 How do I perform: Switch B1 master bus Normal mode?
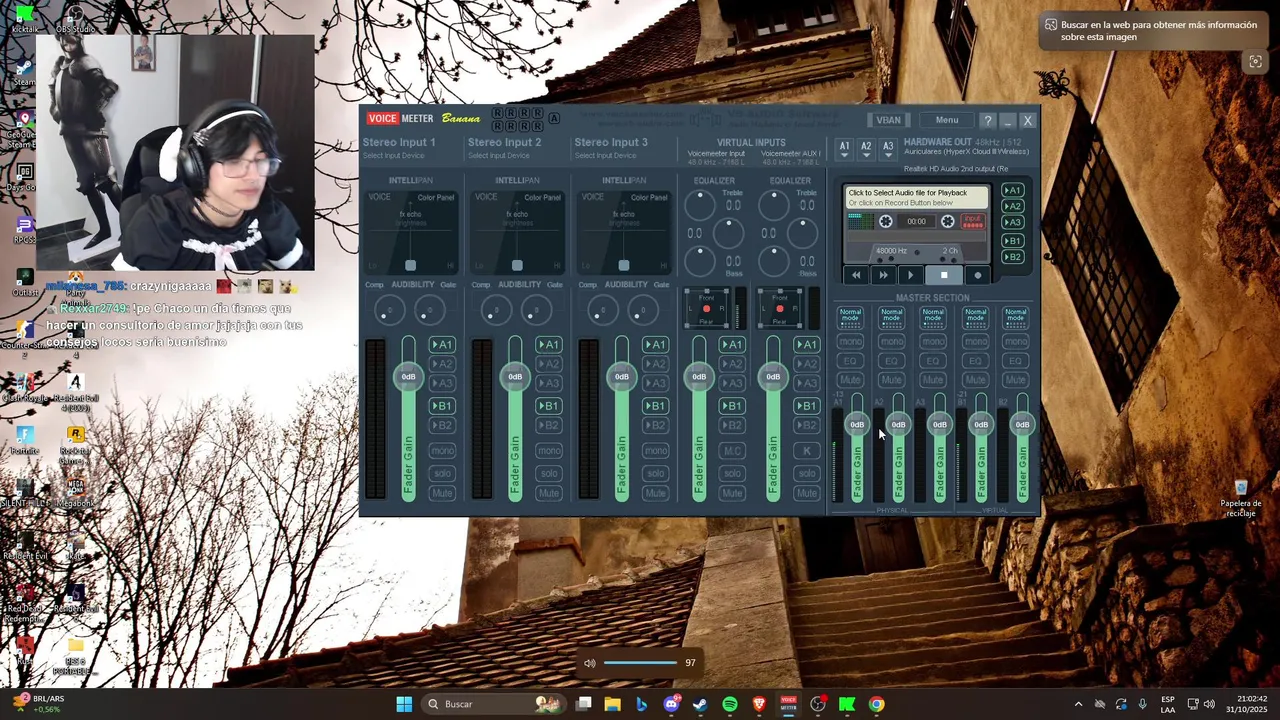tap(975, 317)
